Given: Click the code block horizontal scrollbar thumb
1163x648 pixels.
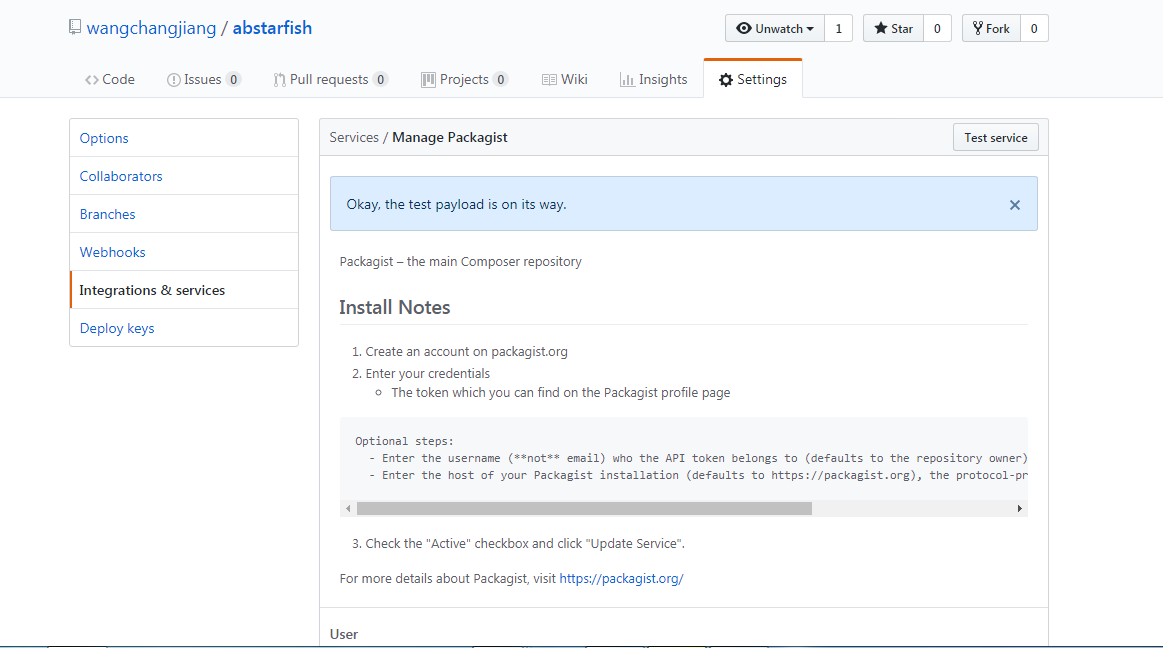Looking at the screenshot, I should (584, 509).
